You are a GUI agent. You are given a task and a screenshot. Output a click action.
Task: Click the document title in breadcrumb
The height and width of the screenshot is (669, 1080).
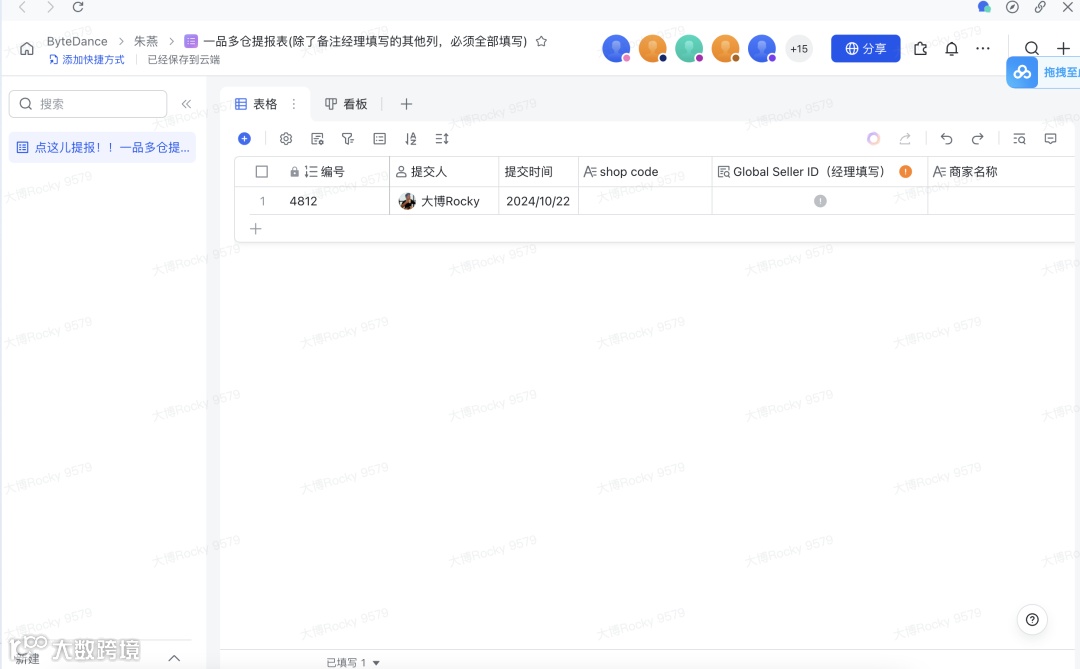tap(365, 41)
